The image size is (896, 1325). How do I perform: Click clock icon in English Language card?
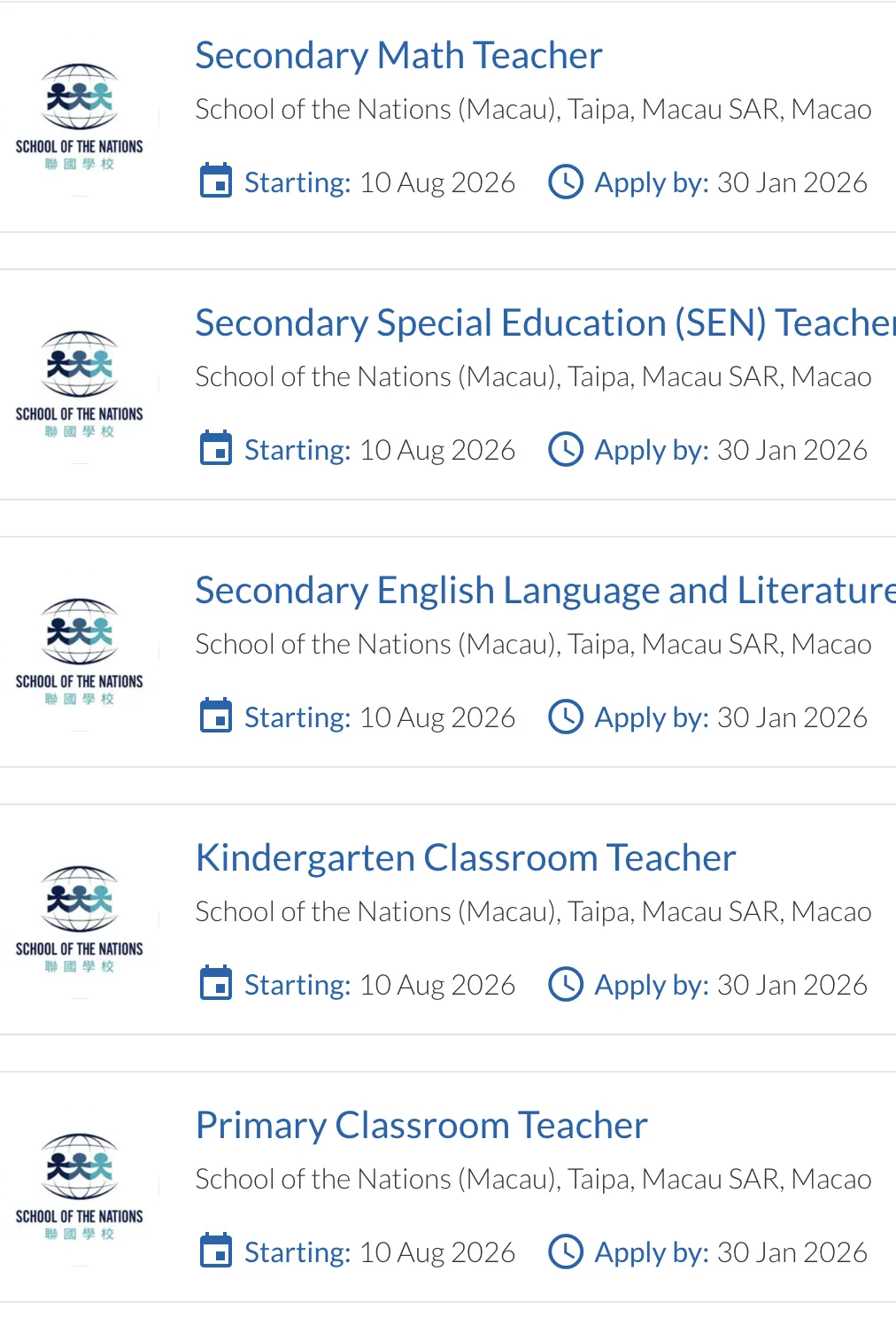click(x=566, y=717)
